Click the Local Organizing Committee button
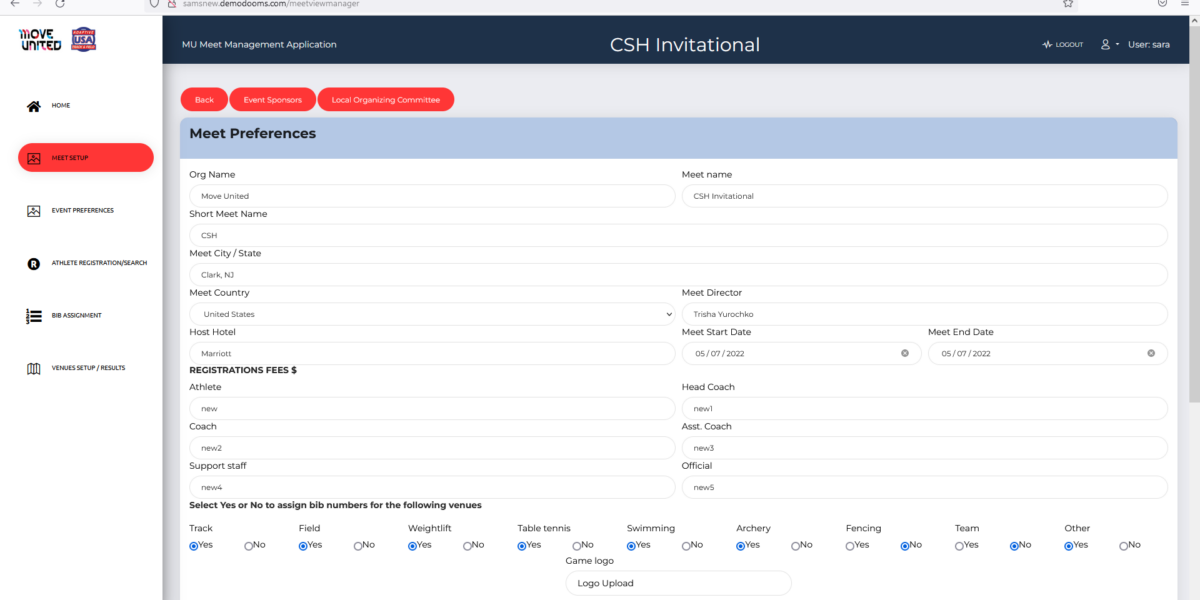Image resolution: width=1200 pixels, height=600 pixels. pyautogui.click(x=385, y=100)
